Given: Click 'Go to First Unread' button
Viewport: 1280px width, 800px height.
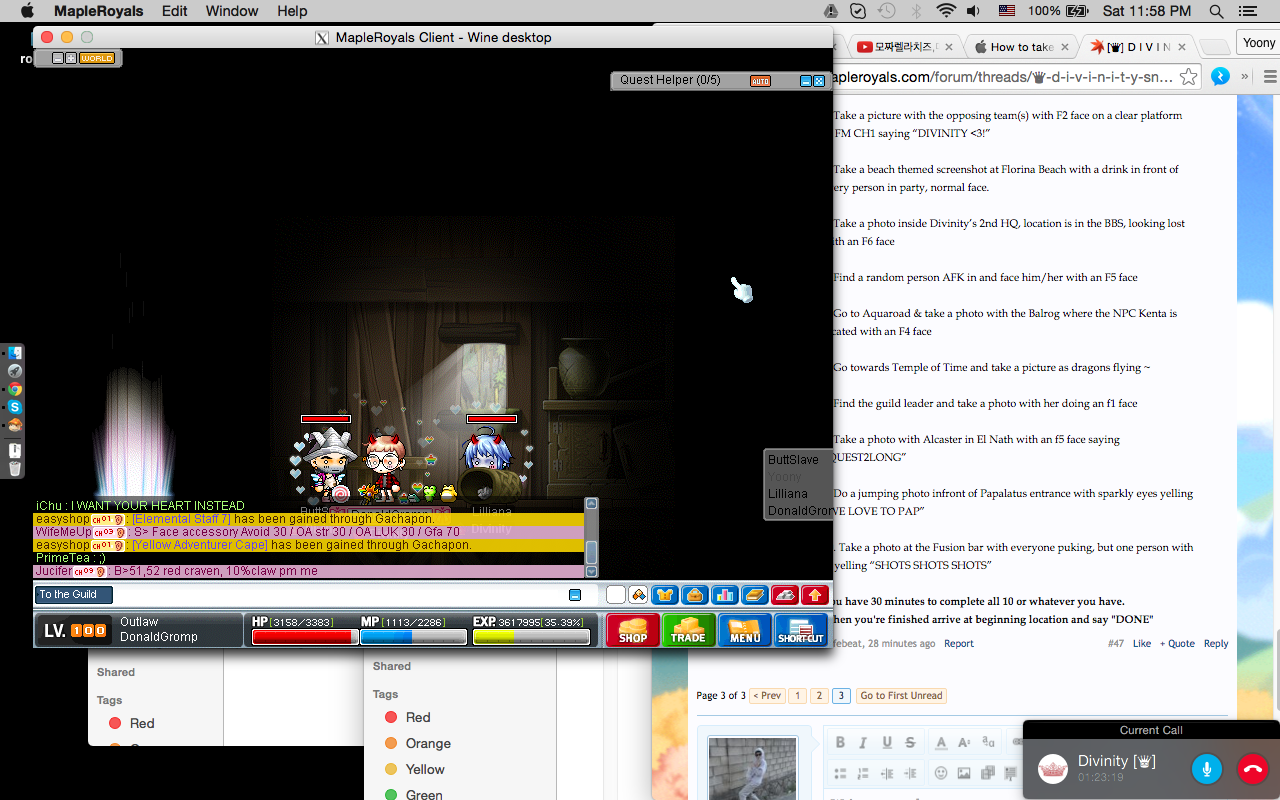Looking at the screenshot, I should pyautogui.click(x=901, y=695).
